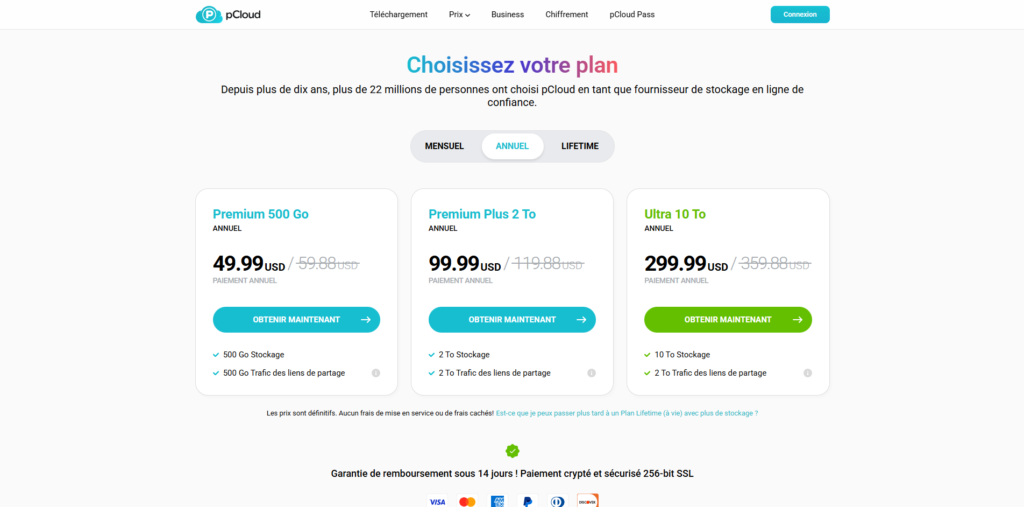Open info icon in Premium 500 Go card
The height and width of the screenshot is (507, 1024).
[x=376, y=373]
